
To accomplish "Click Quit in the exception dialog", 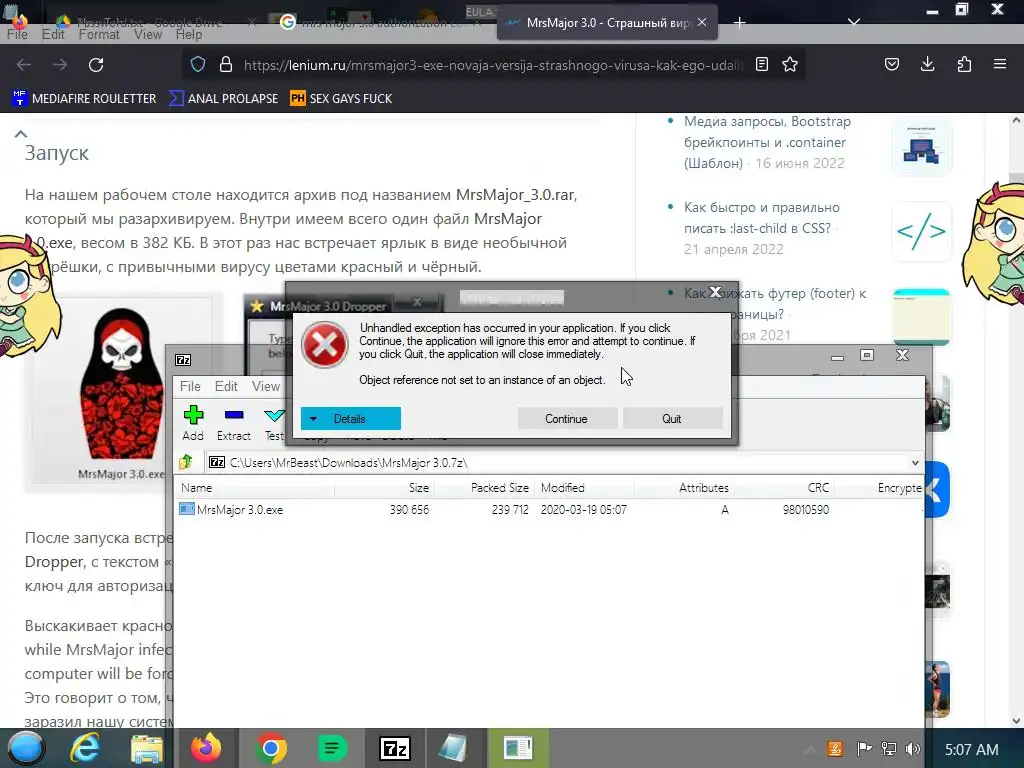I will pos(672,419).
